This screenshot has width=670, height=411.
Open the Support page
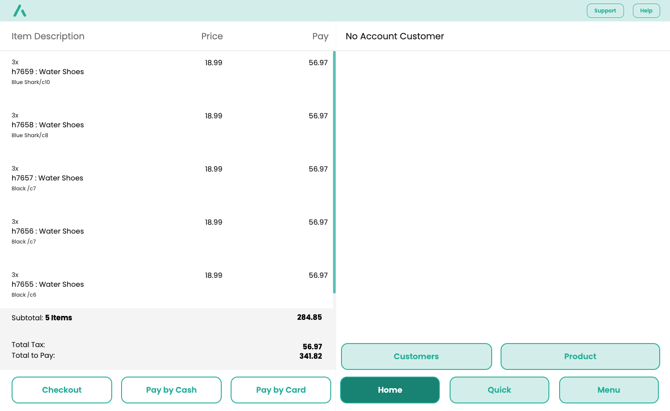point(605,11)
